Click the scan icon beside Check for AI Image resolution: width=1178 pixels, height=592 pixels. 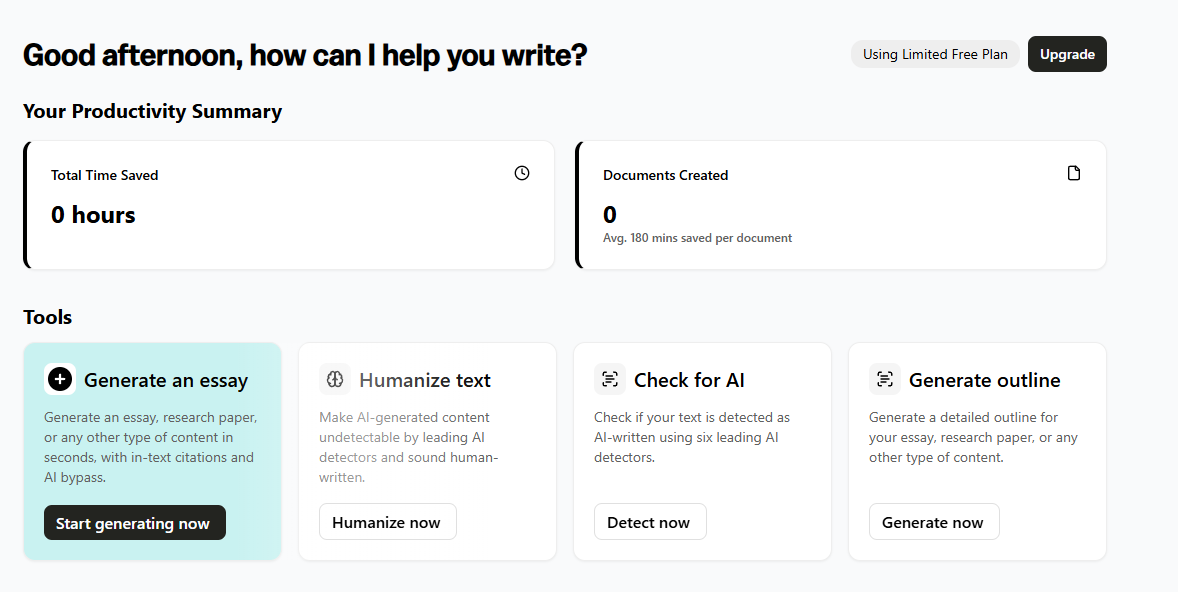[610, 379]
